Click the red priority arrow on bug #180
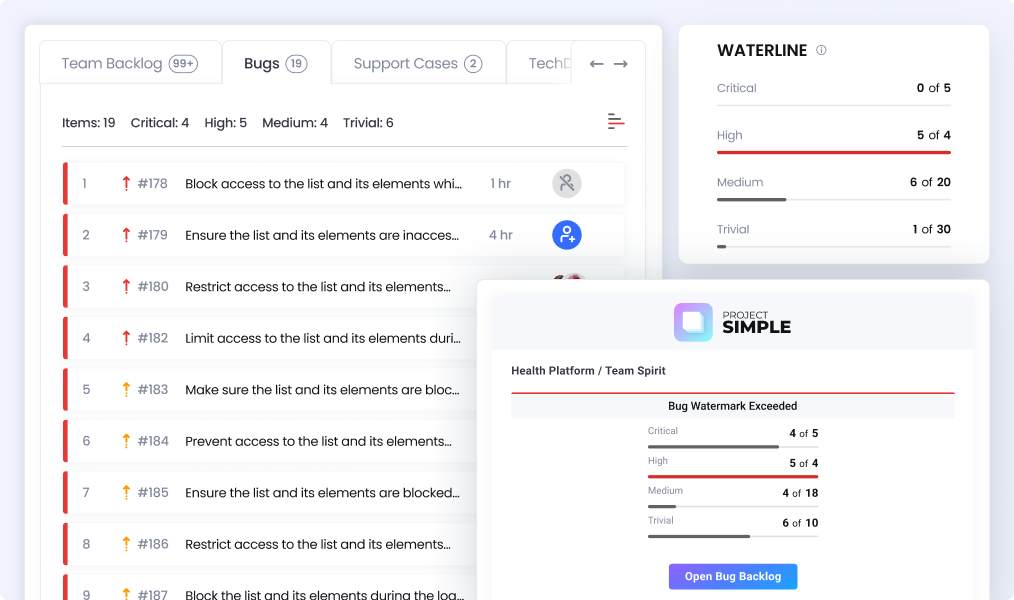 [x=126, y=287]
